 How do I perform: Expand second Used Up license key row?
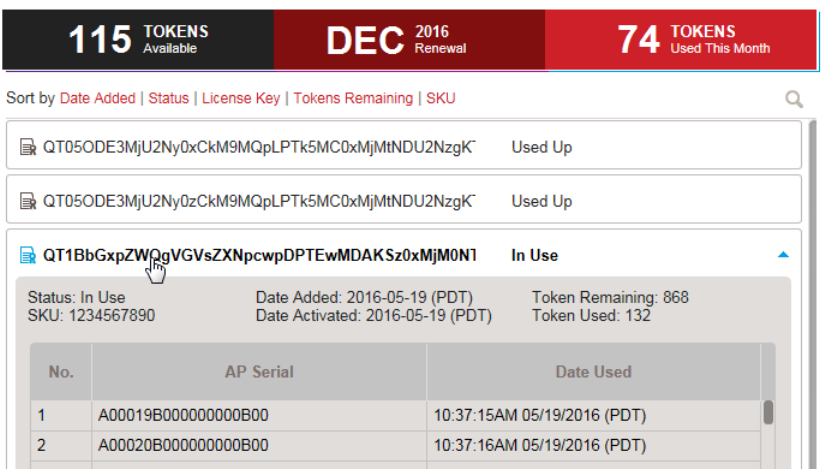pyautogui.click(x=258, y=201)
